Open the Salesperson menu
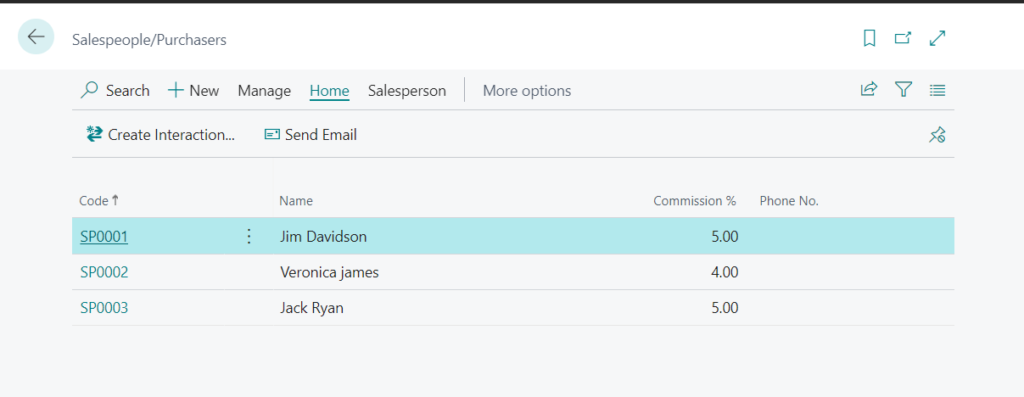The width and height of the screenshot is (1024, 397). click(x=407, y=91)
